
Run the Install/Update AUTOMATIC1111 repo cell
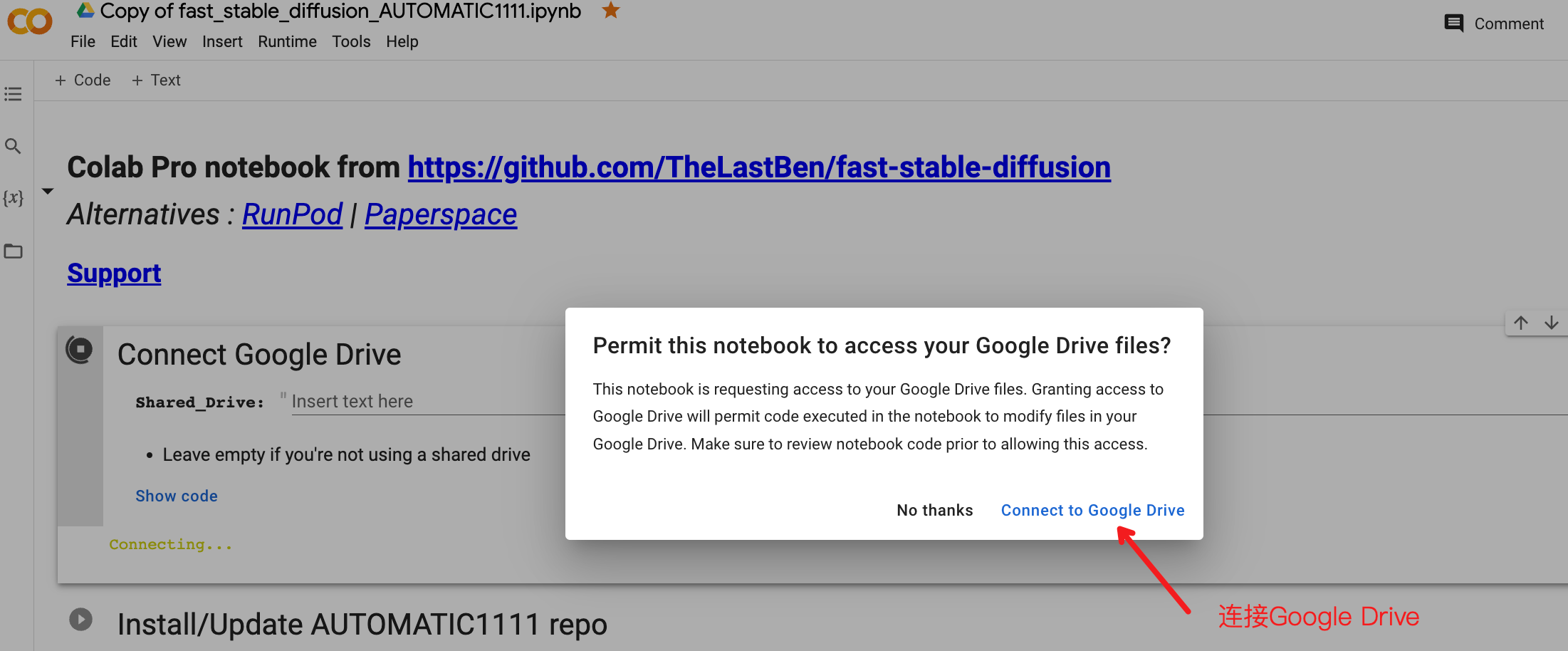click(80, 620)
